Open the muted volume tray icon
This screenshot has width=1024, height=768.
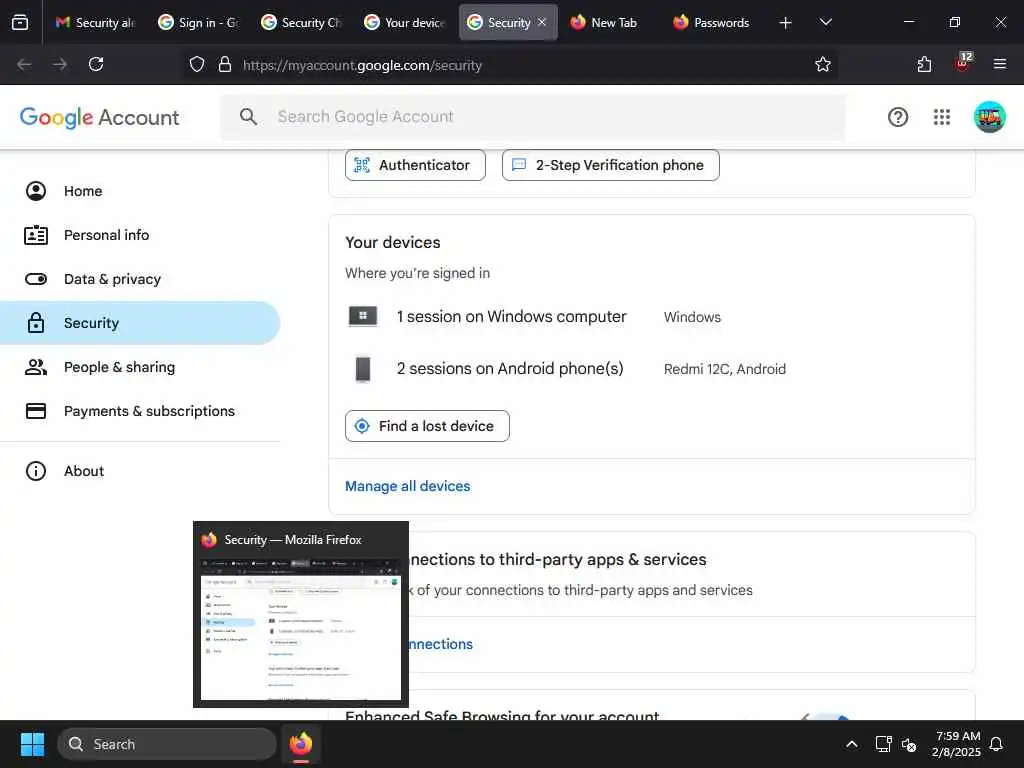[x=908, y=744]
